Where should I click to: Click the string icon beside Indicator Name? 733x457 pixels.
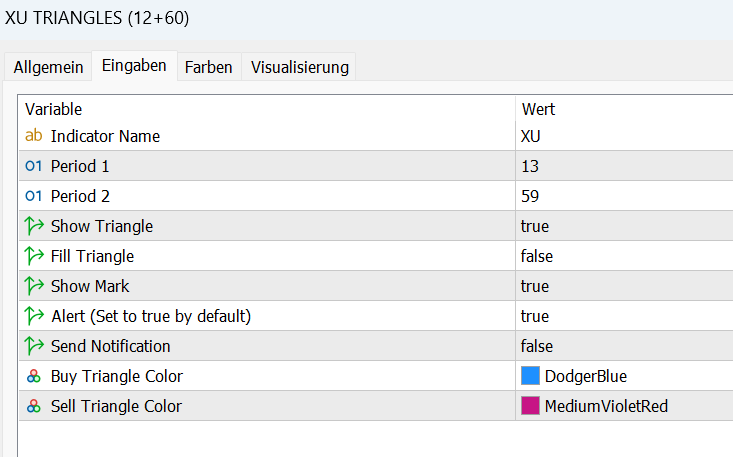click(x=33, y=136)
